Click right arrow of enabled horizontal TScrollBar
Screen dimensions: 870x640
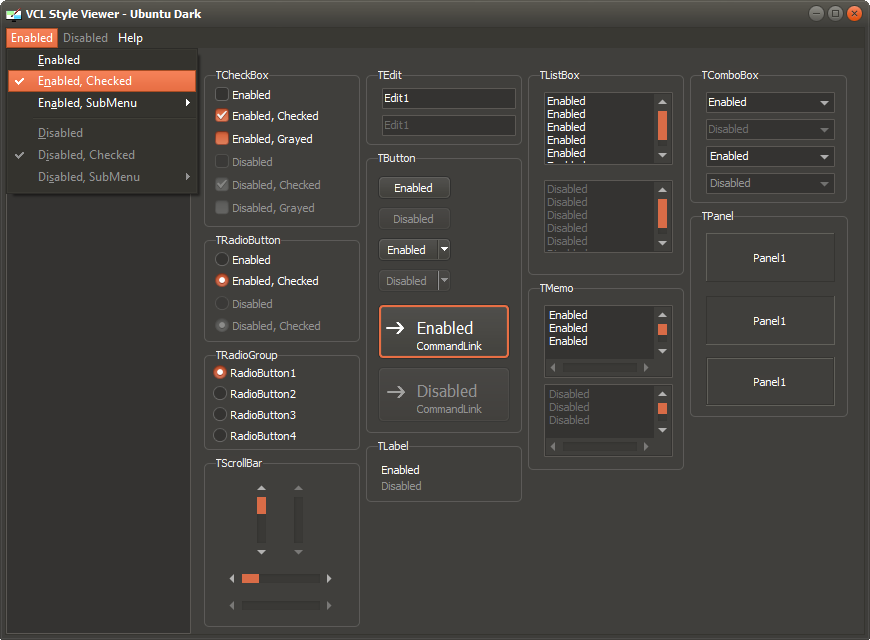point(329,578)
